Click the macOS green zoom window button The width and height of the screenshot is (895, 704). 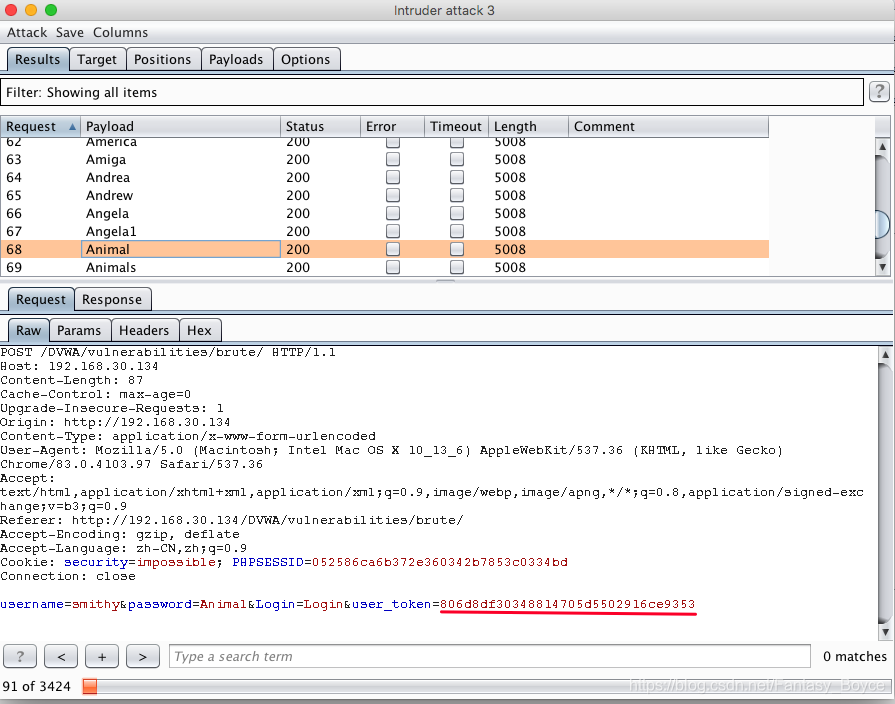click(51, 10)
